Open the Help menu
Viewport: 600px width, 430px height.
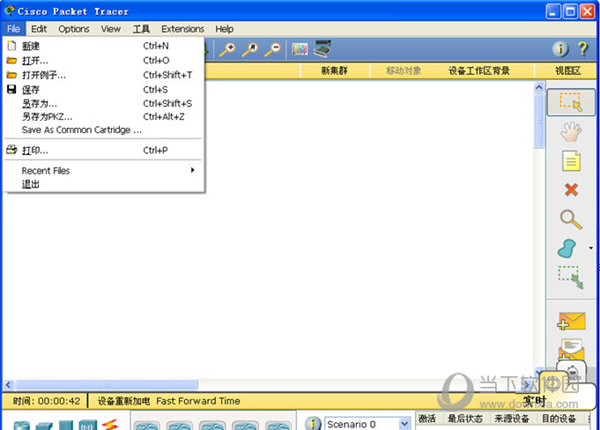(x=224, y=29)
